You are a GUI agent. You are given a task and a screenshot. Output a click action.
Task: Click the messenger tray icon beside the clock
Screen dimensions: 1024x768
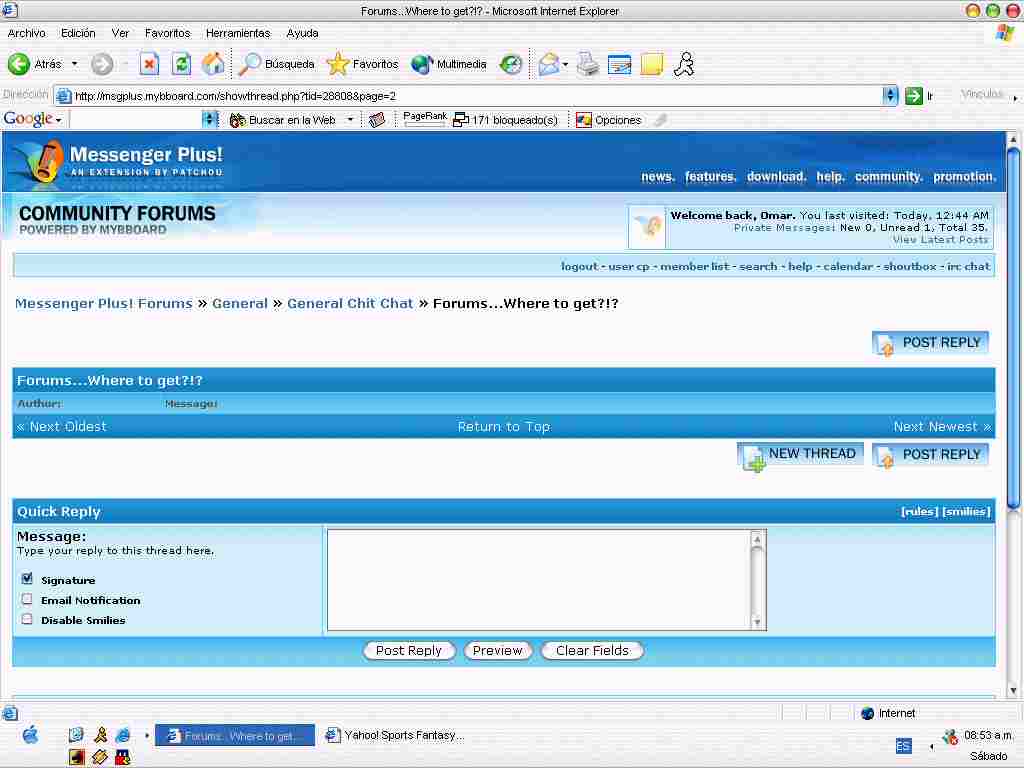tap(950, 737)
